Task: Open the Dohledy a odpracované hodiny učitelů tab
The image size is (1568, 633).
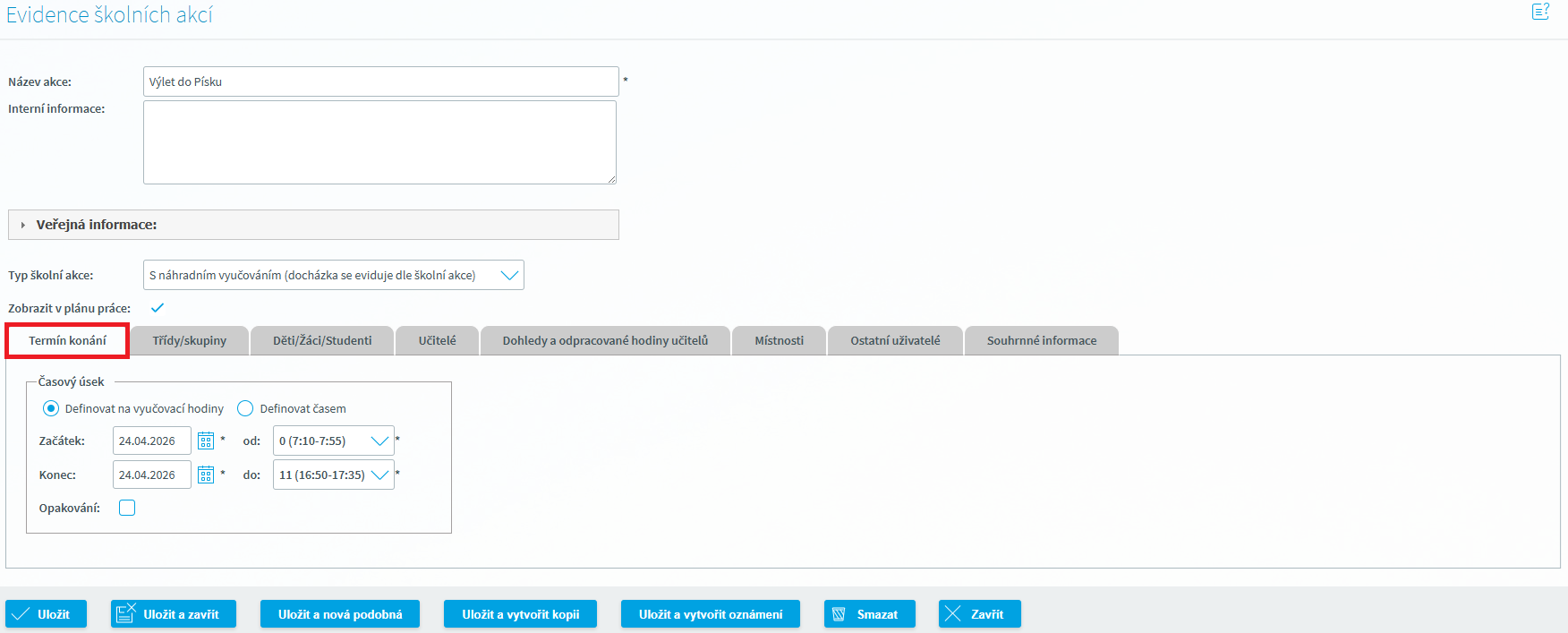Action: click(x=605, y=340)
